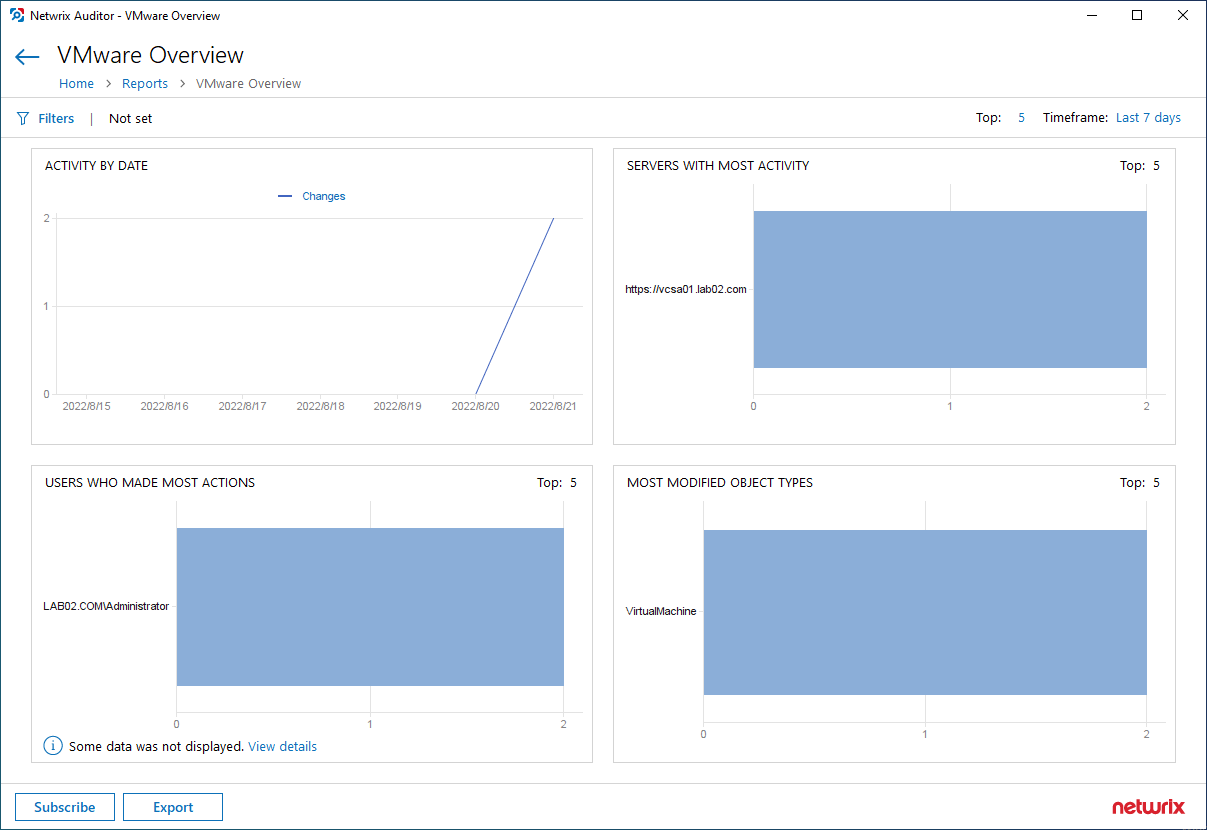Click the USERS WHO MADE MOST ACTIONS heading

point(150,482)
